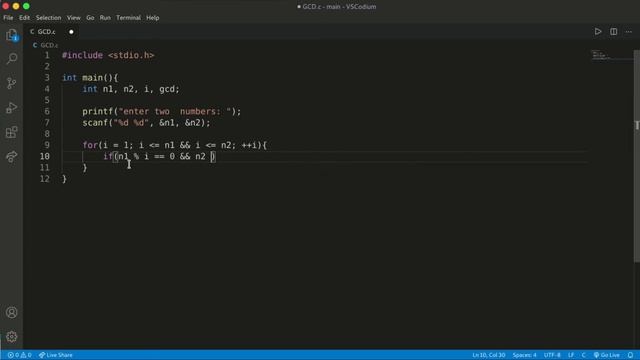Open notifications bell icon
640x360 pixels.
click(x=631, y=355)
